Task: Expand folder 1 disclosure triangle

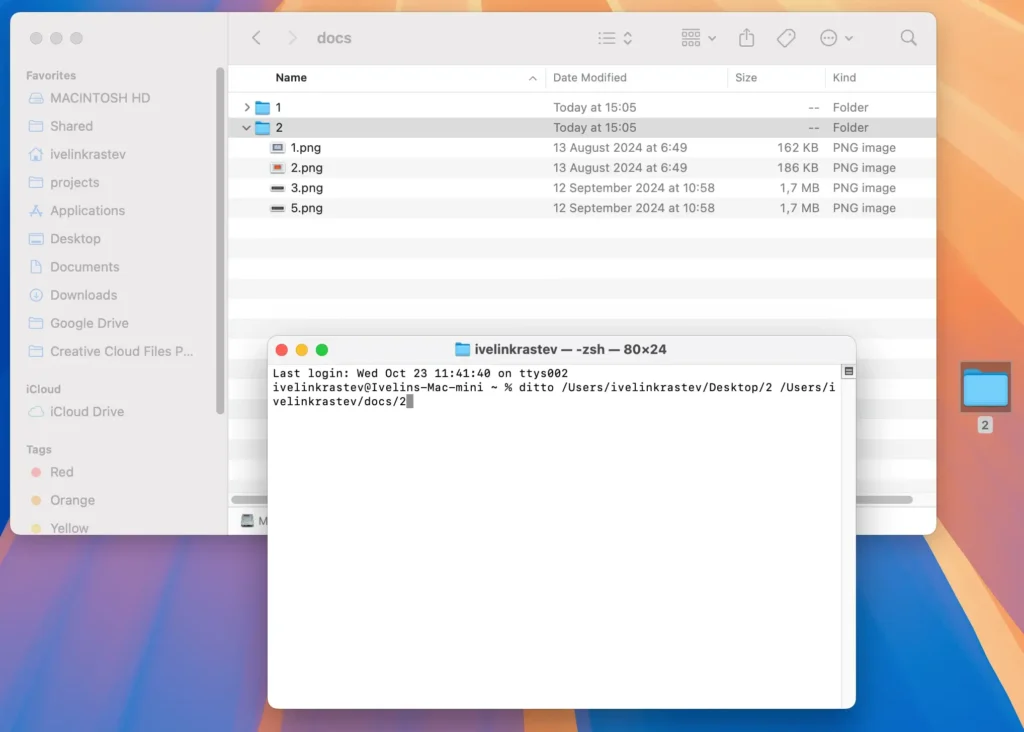Action: click(x=247, y=107)
